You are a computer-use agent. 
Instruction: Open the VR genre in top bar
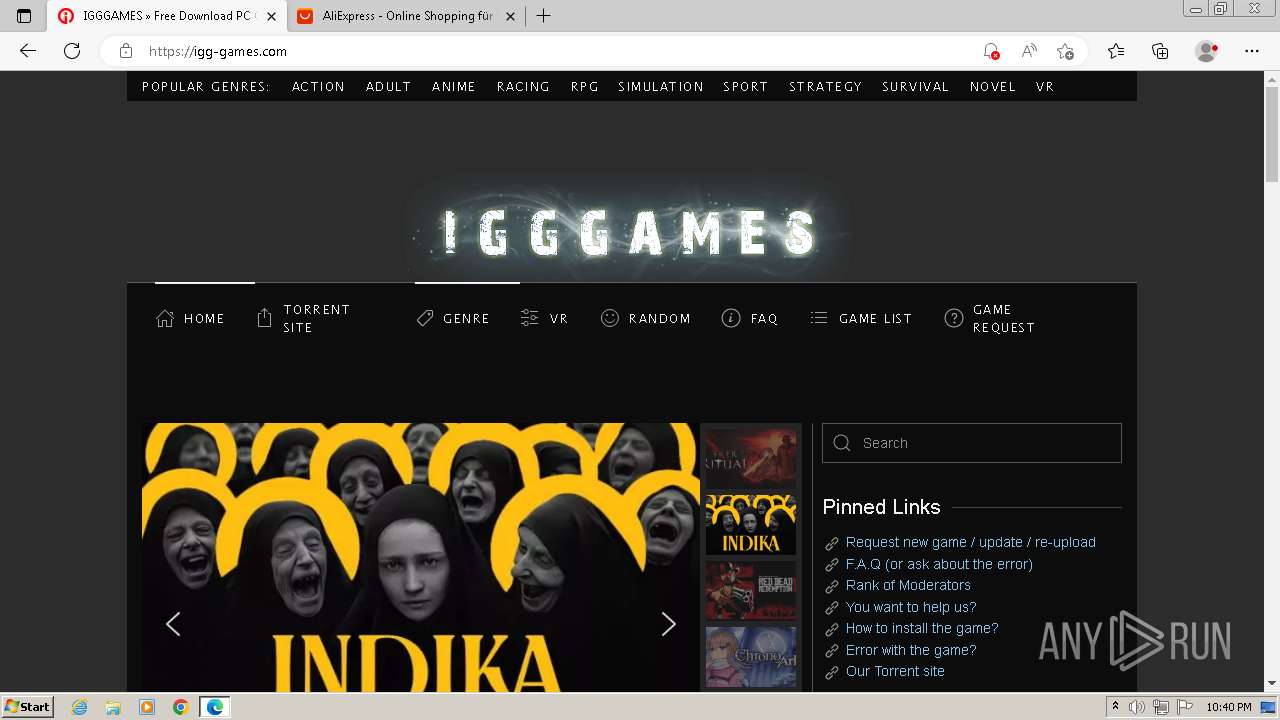1045,87
